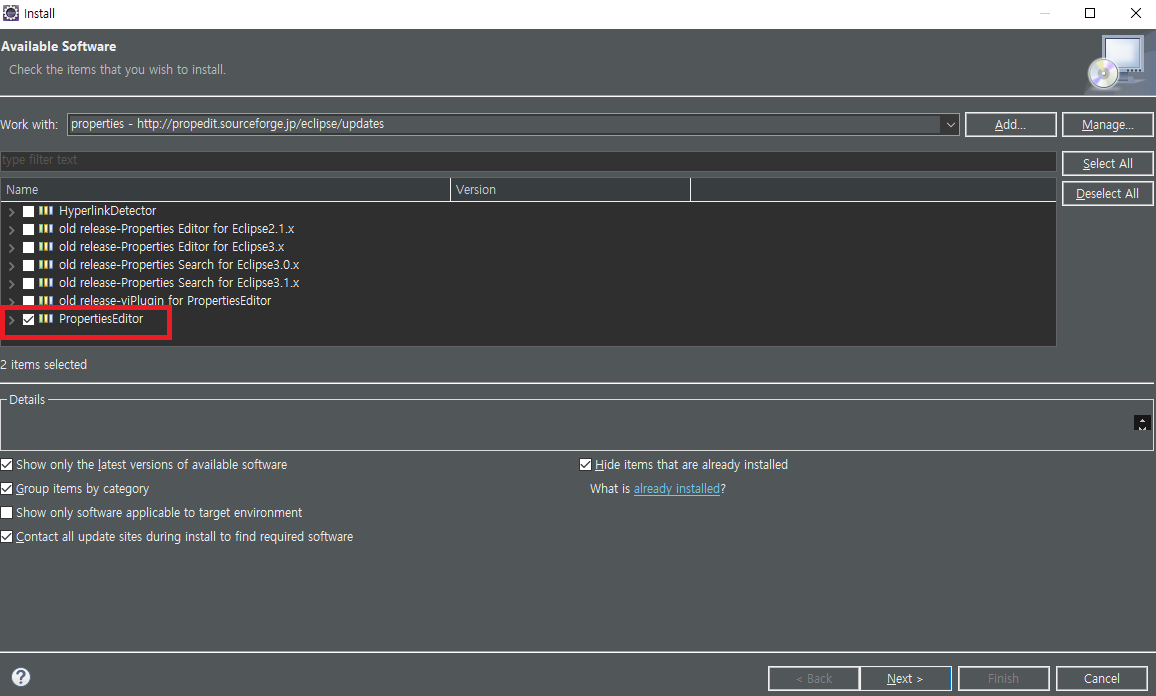Toggle Hide items that are already installed

(x=585, y=464)
